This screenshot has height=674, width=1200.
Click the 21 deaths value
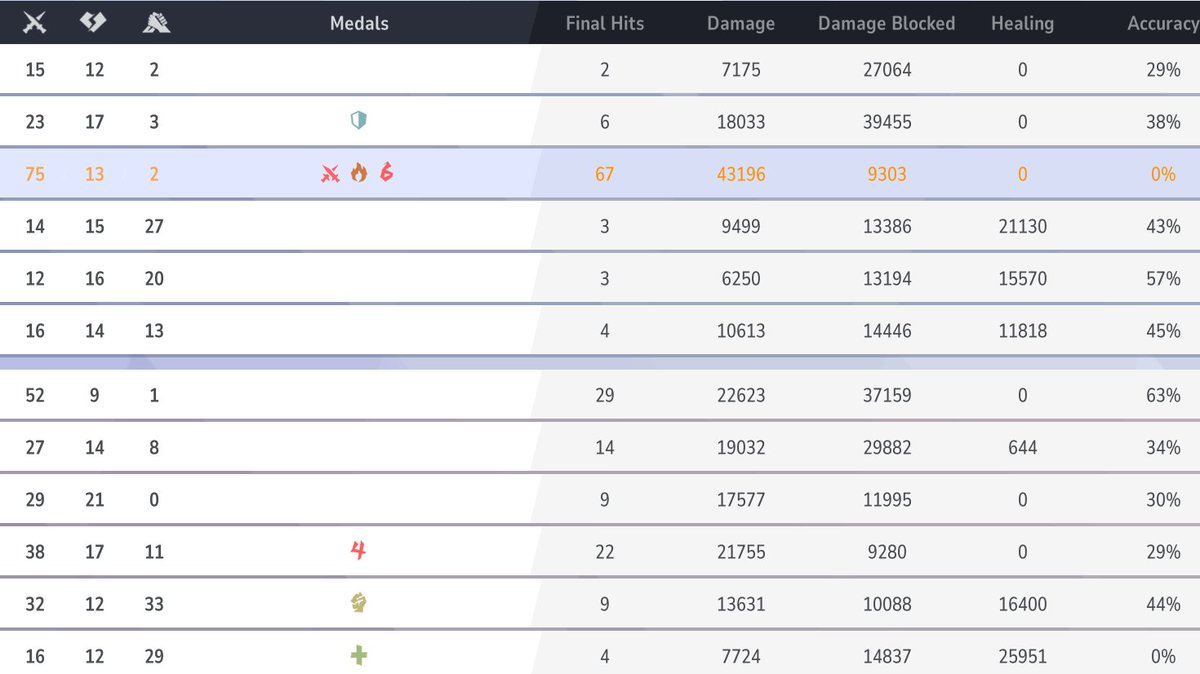click(94, 499)
